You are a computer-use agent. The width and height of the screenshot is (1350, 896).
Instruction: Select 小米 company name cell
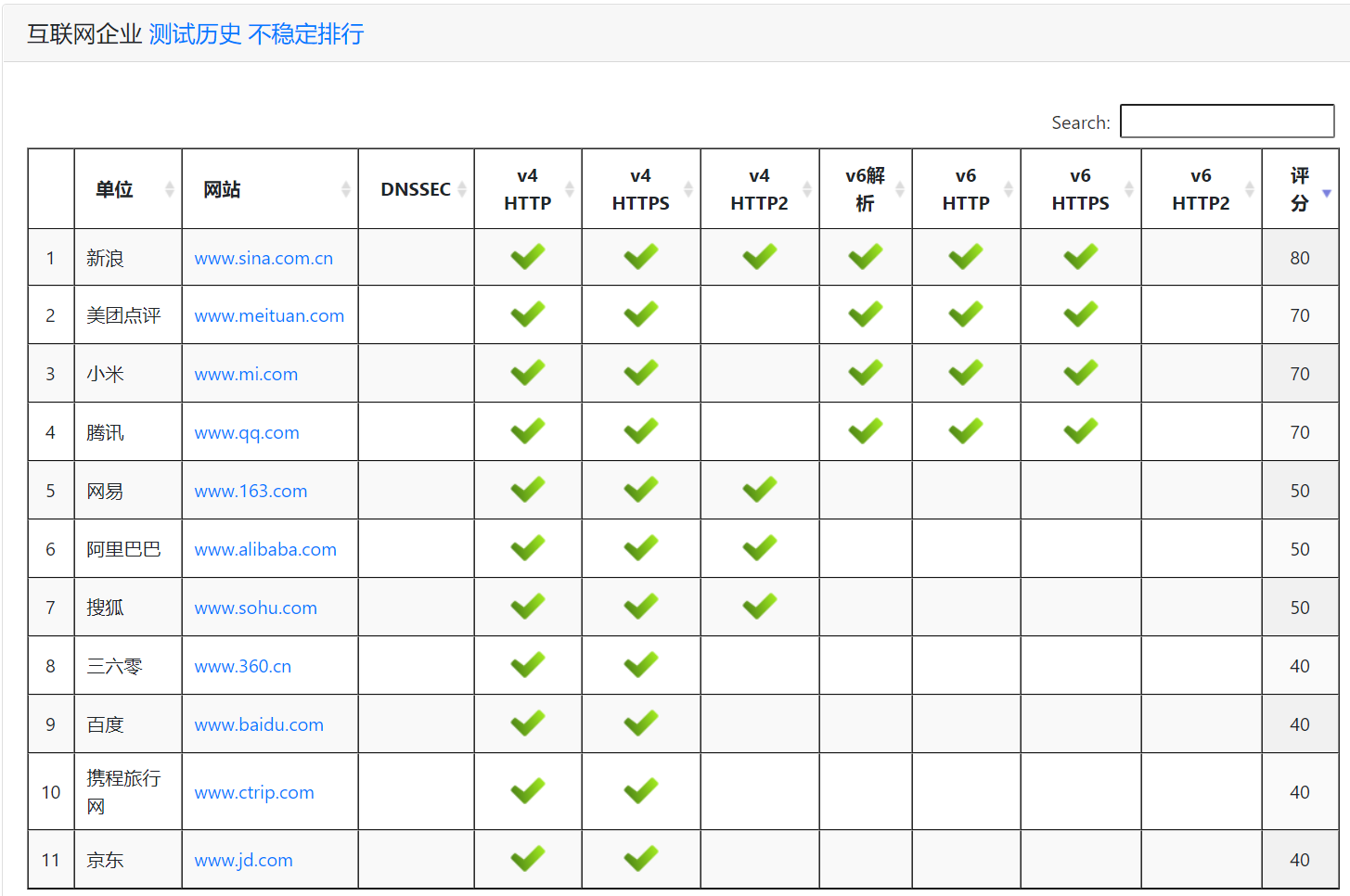(x=128, y=374)
